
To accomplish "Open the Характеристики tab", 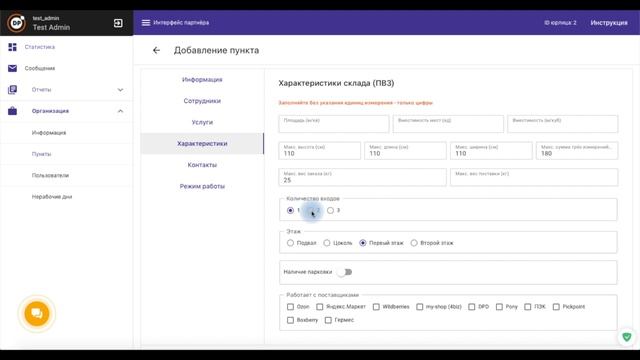I will 202,144.
